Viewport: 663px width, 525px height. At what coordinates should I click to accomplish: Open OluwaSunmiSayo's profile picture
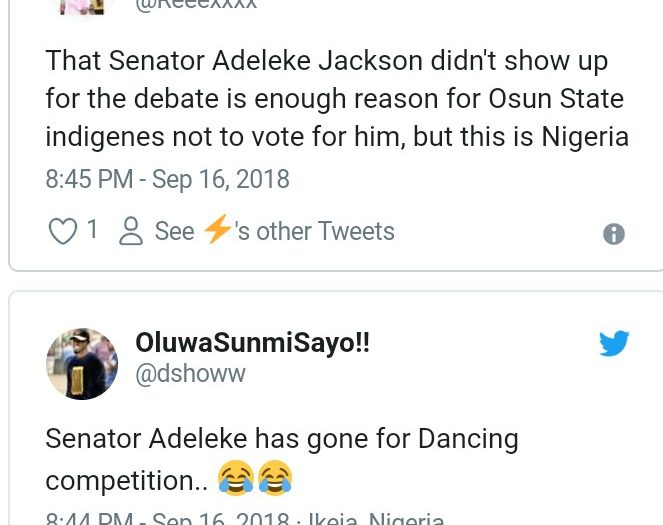coord(82,363)
